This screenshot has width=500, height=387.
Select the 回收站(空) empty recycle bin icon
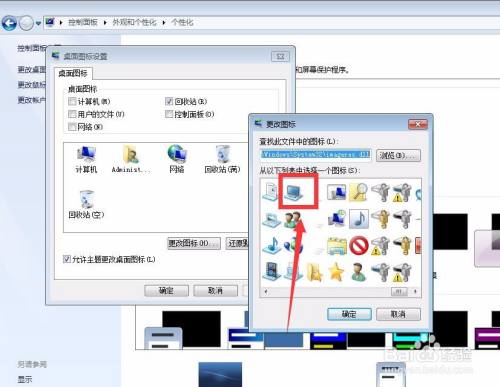(x=86, y=204)
